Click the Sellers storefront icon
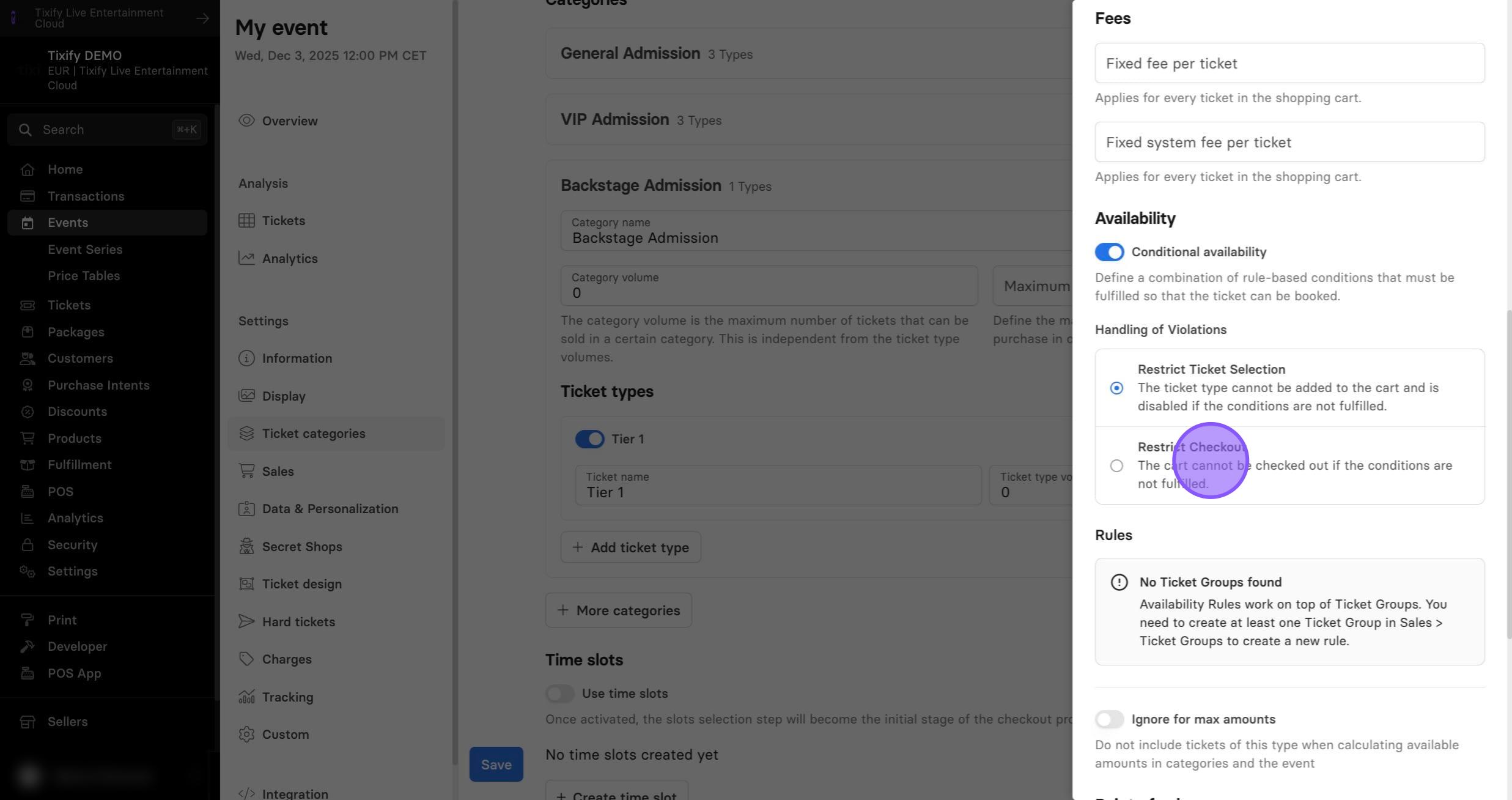Viewport: 1512px width, 800px height. click(x=27, y=722)
